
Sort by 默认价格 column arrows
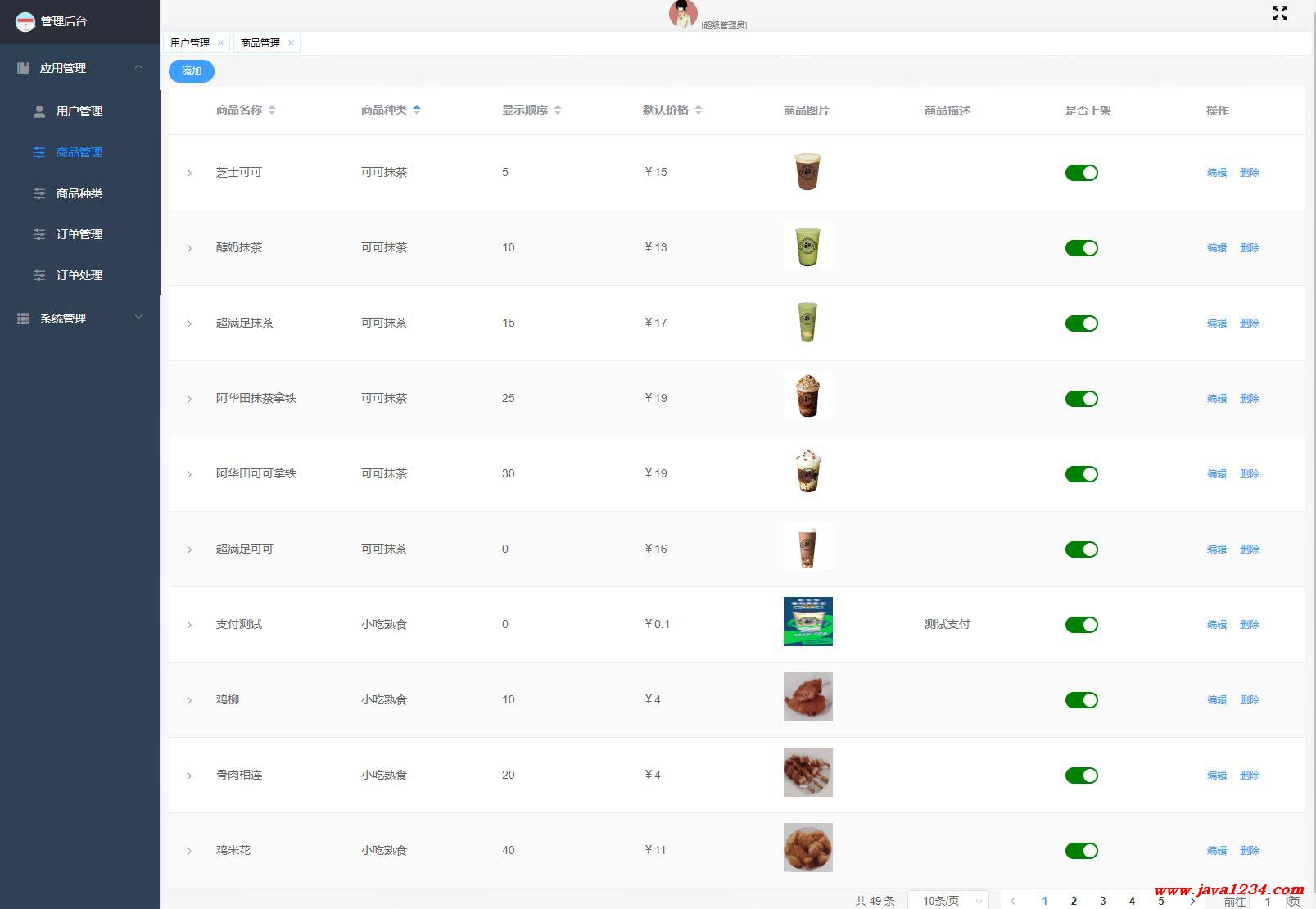click(x=699, y=110)
